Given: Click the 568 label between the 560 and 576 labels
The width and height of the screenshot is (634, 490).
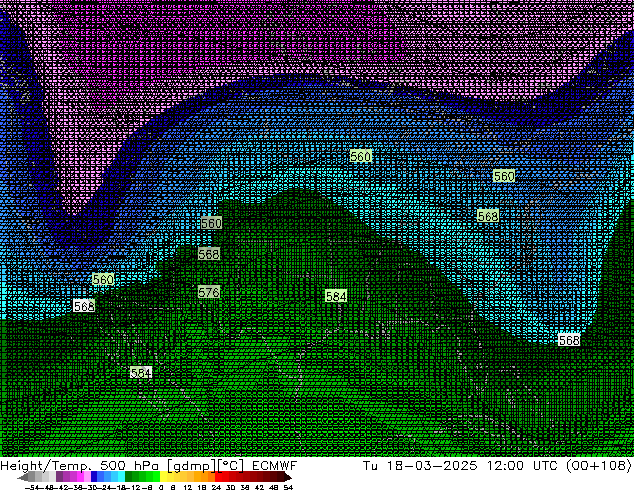Looking at the screenshot, I should pyautogui.click(x=209, y=254).
